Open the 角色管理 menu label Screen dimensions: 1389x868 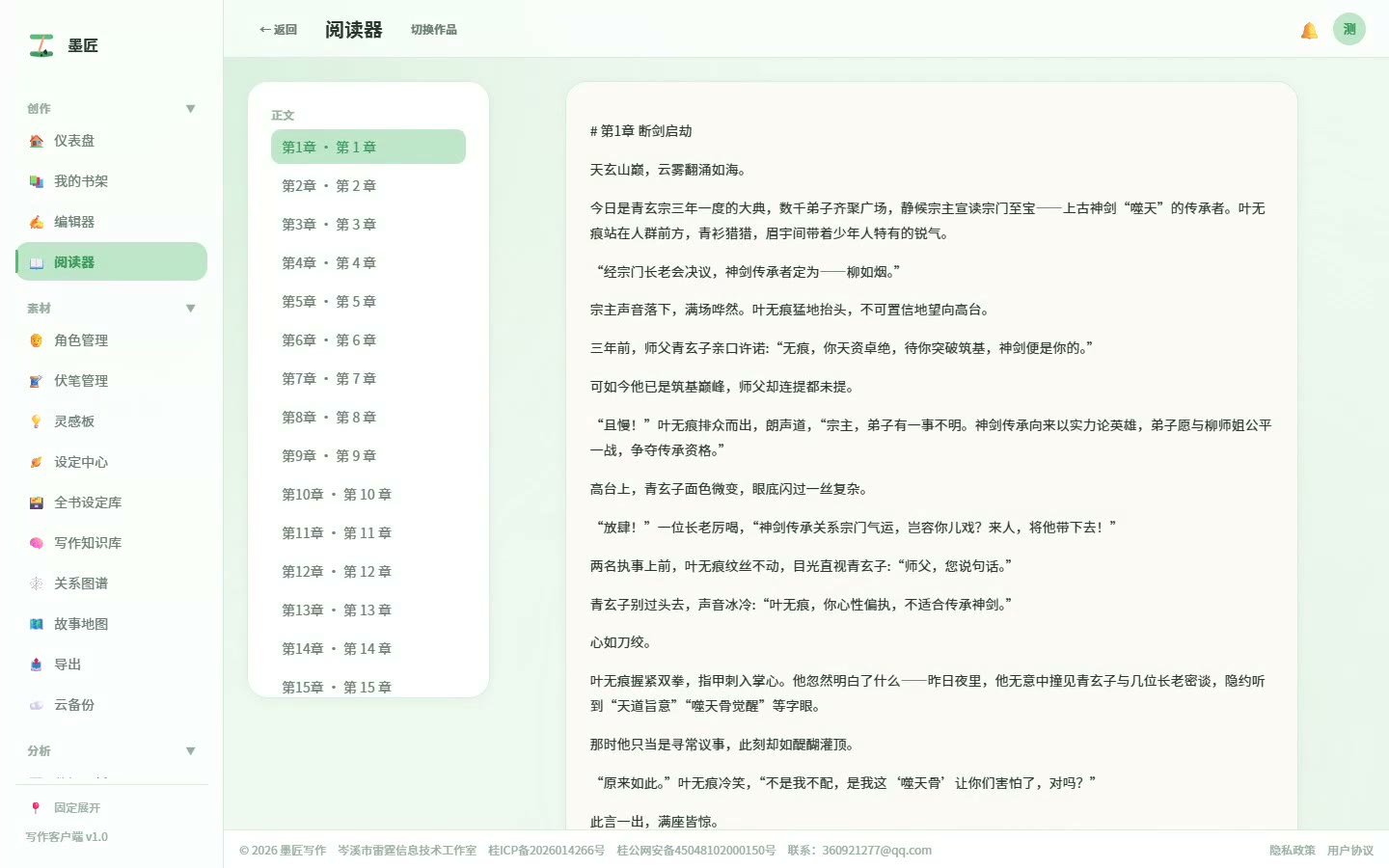(81, 340)
